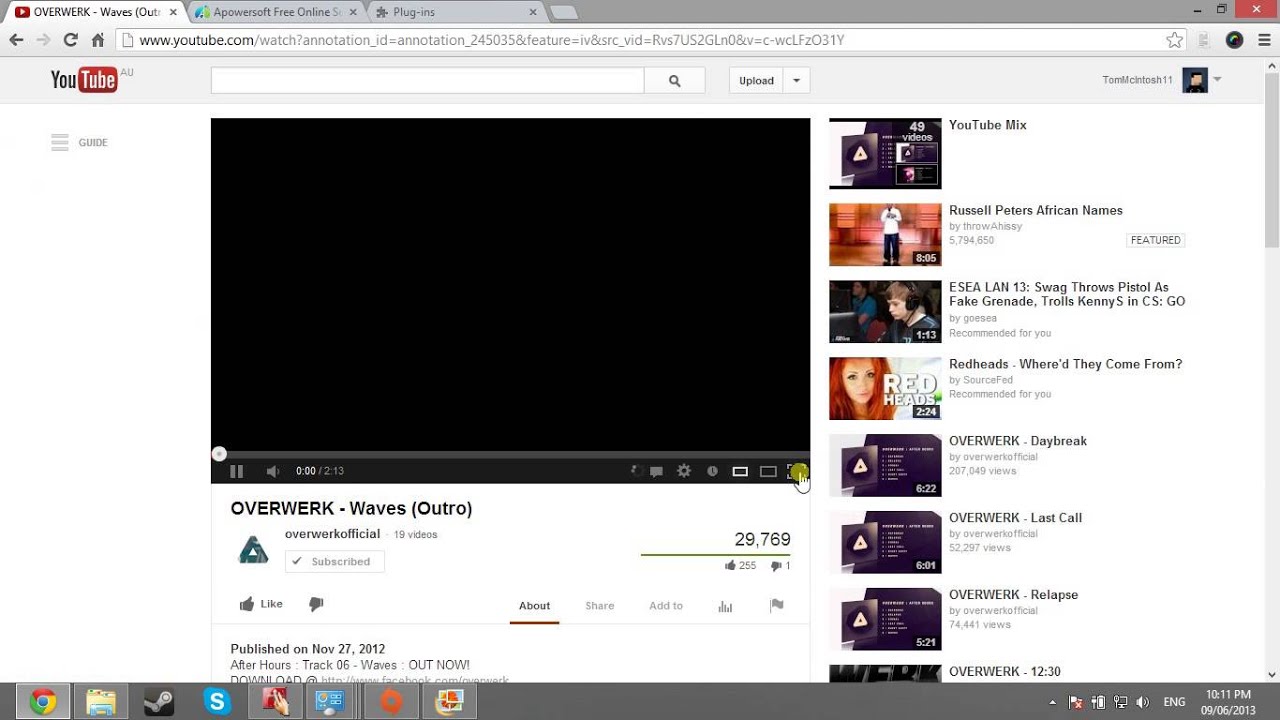Click the browser home icon
This screenshot has height=720, width=1280.
(97, 40)
